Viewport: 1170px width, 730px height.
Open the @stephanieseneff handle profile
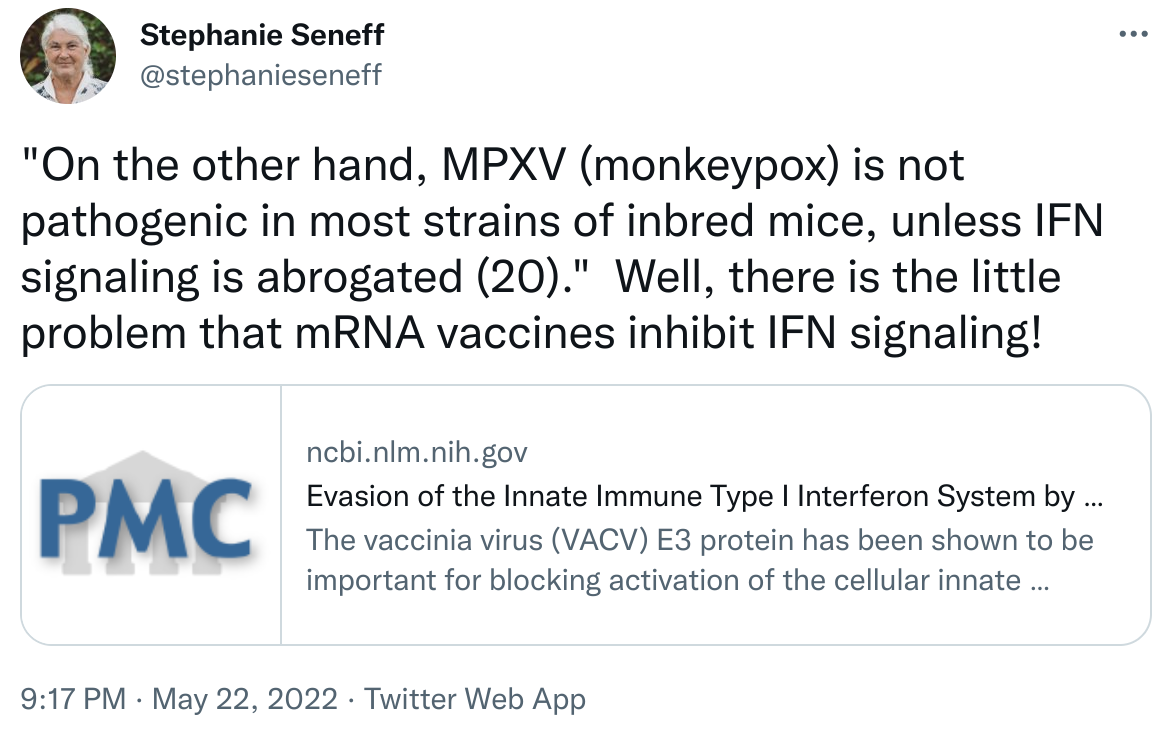click(260, 75)
